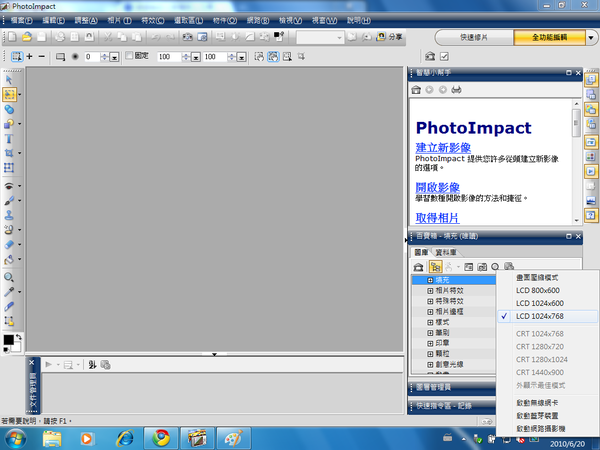Viewport: 600px width, 450px height.
Task: Expand the 印章 tree node
Action: pos(430,343)
